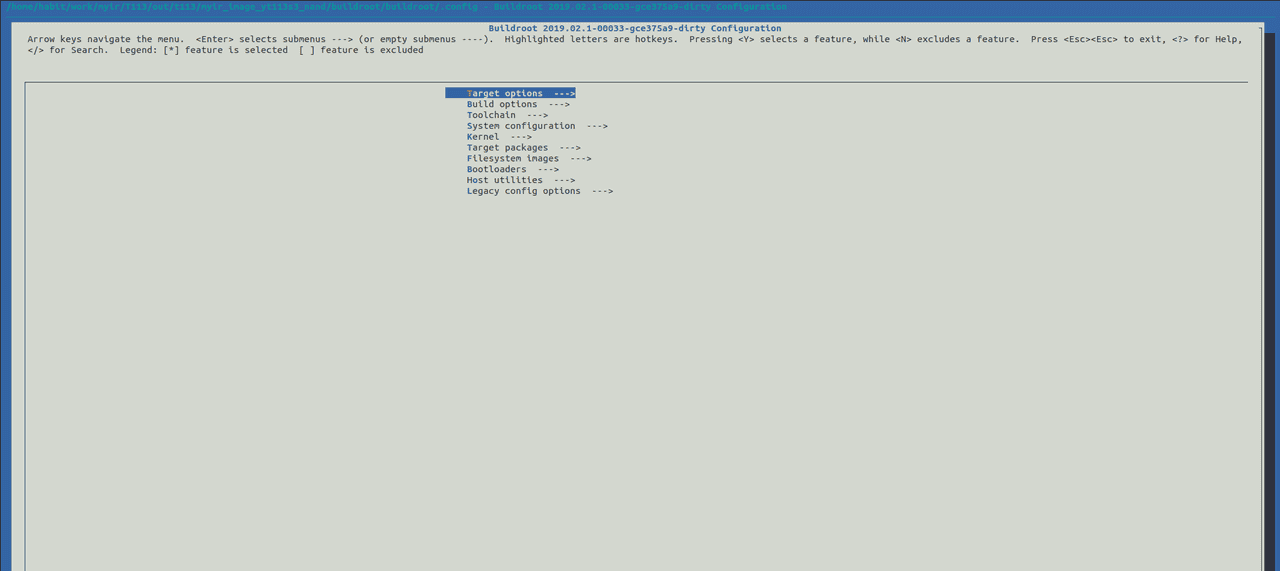Image resolution: width=1280 pixels, height=571 pixels.
Task: Open System configuration submenu
Action: tap(537, 126)
